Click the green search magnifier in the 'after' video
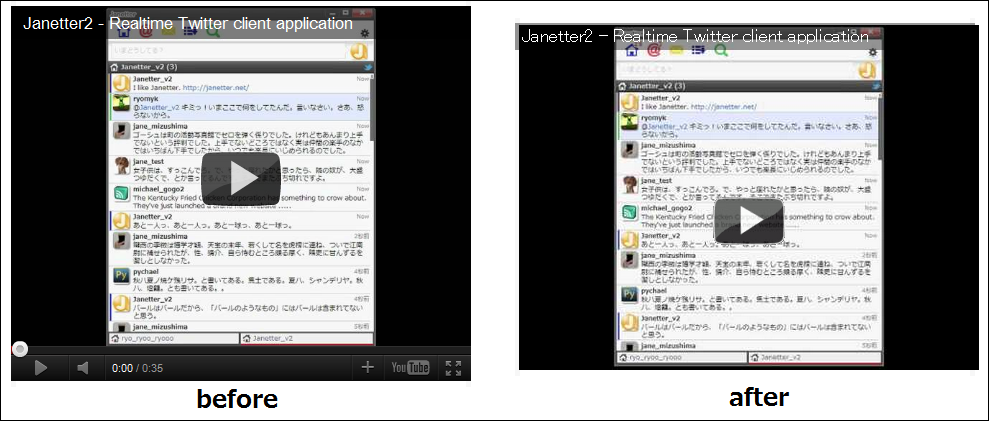The image size is (989, 421). (x=721, y=50)
